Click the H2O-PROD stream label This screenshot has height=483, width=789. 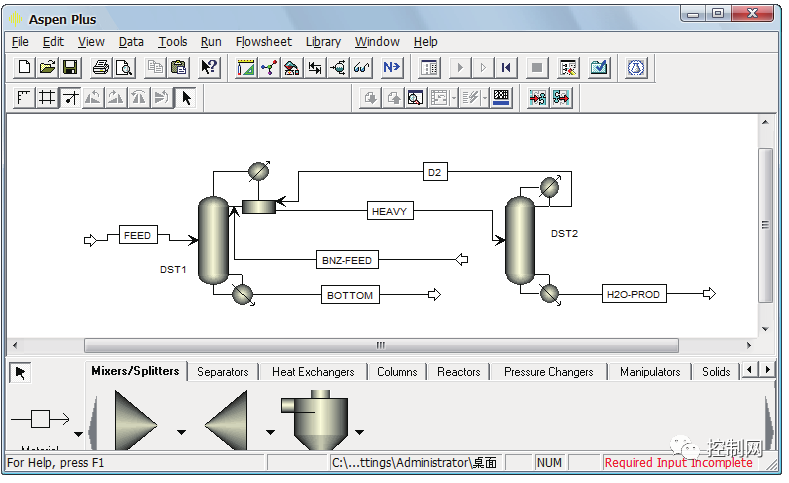pyautogui.click(x=633, y=294)
